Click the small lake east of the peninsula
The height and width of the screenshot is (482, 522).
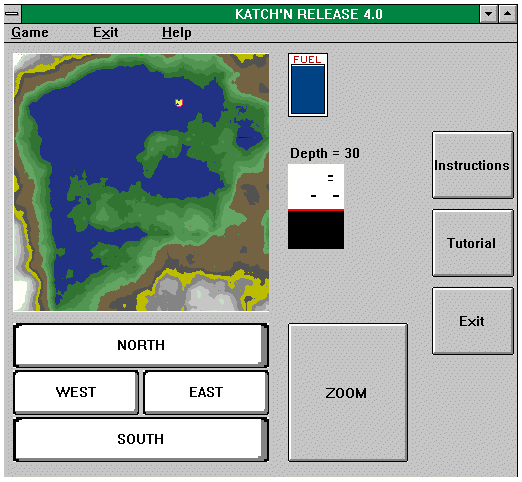click(x=248, y=135)
